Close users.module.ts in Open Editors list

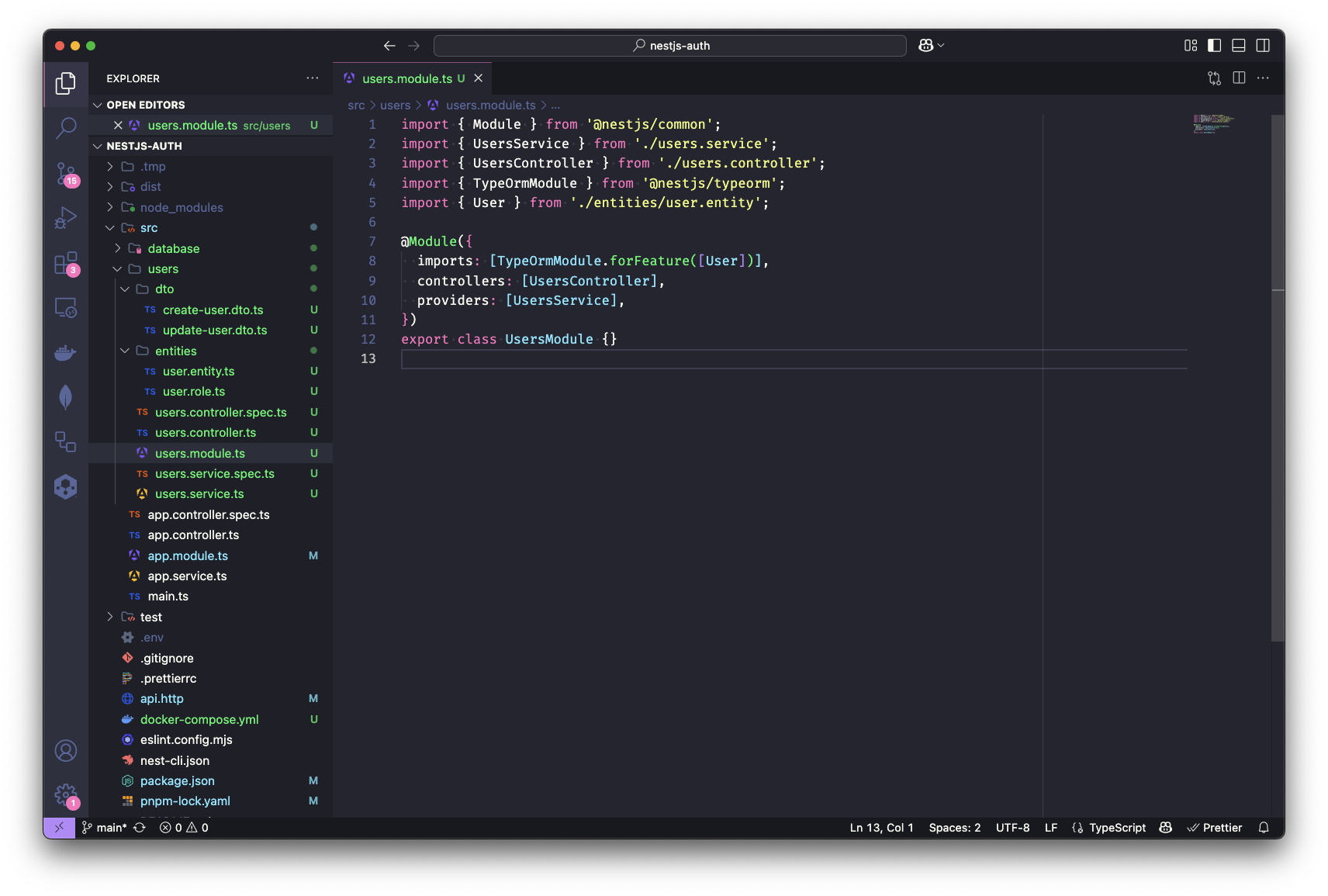click(118, 125)
